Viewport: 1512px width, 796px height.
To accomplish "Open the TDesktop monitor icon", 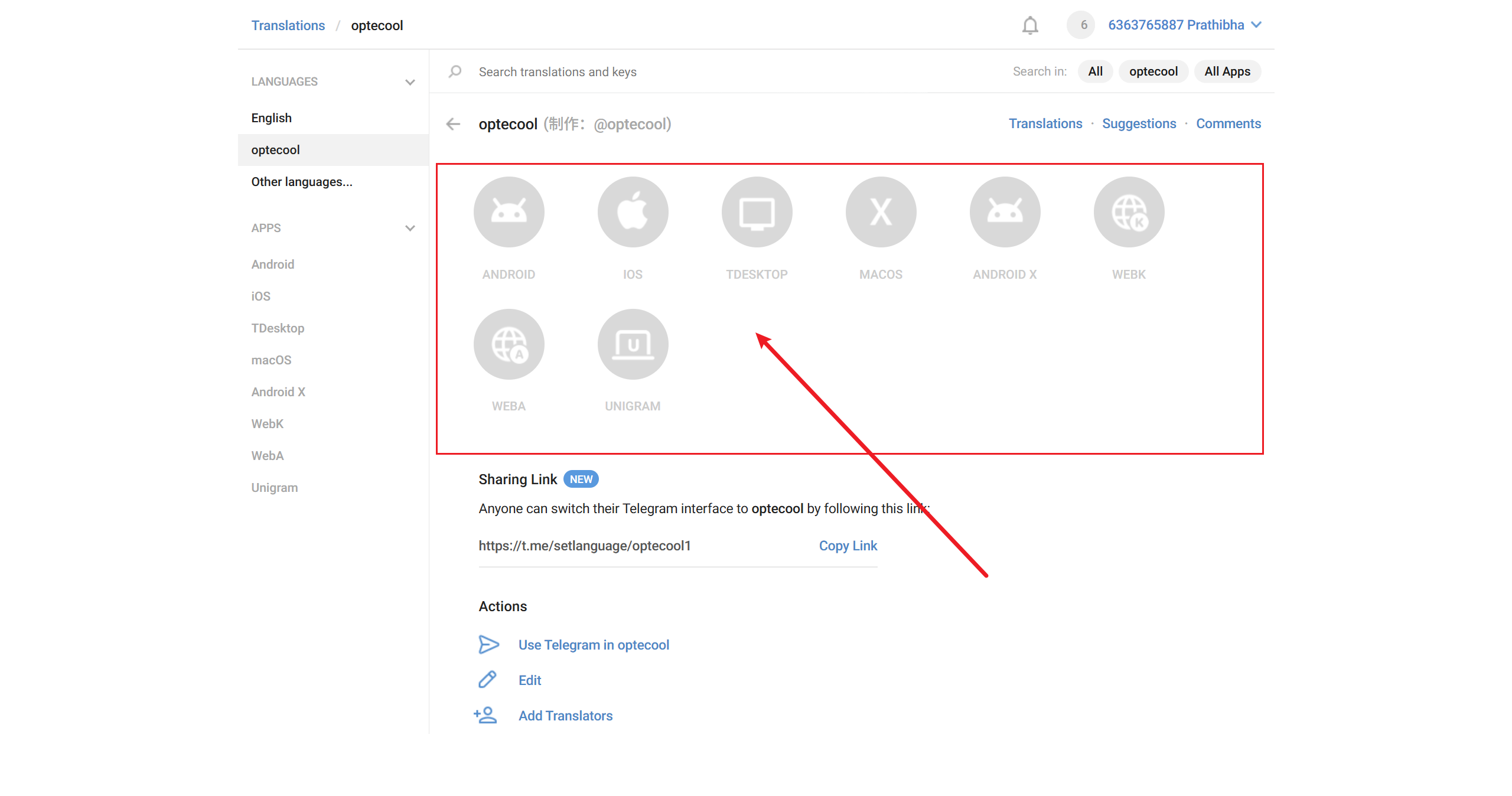I will (x=757, y=212).
